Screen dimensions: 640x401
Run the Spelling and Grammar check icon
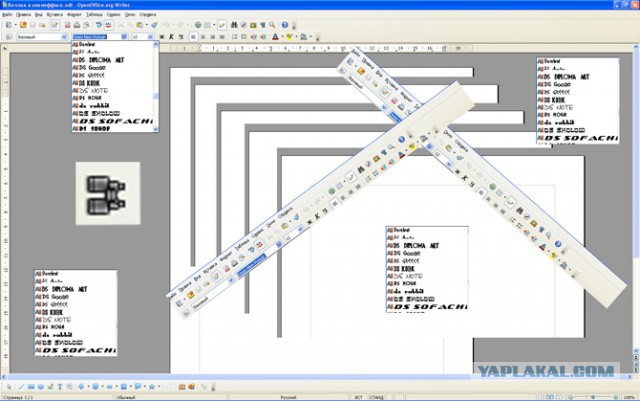pos(99,25)
